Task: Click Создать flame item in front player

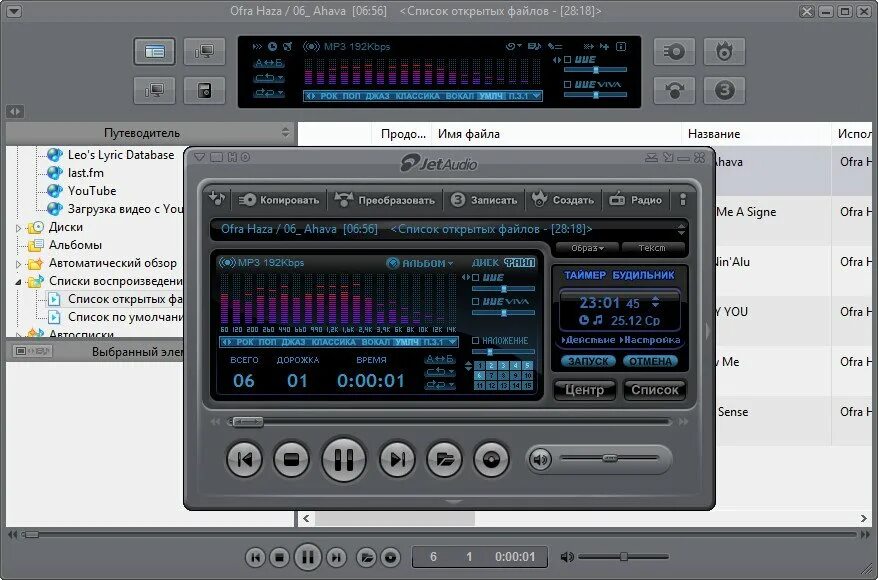Action: 563,200
